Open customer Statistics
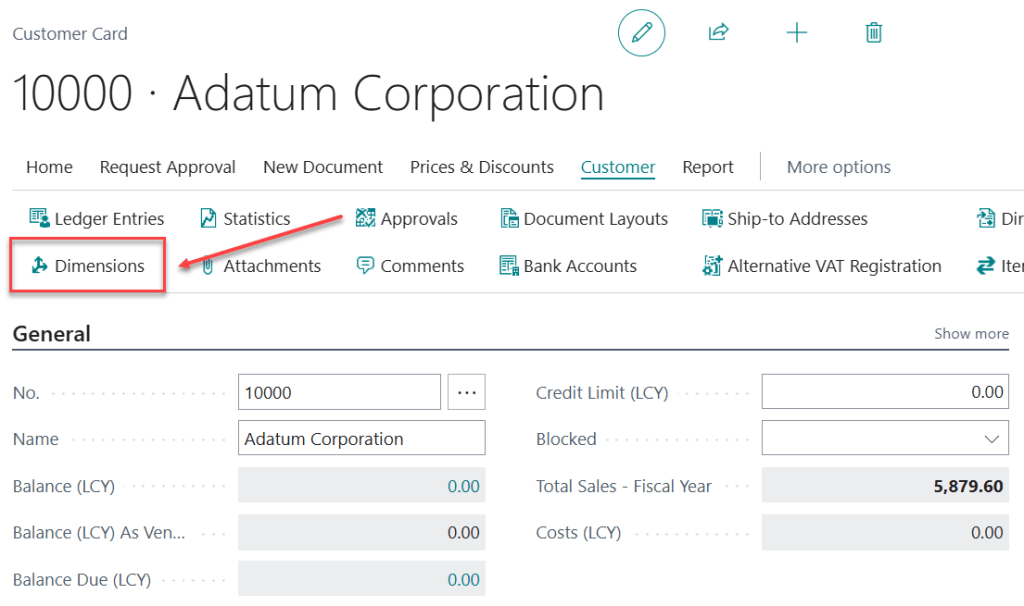The width and height of the screenshot is (1024, 606). click(x=244, y=218)
